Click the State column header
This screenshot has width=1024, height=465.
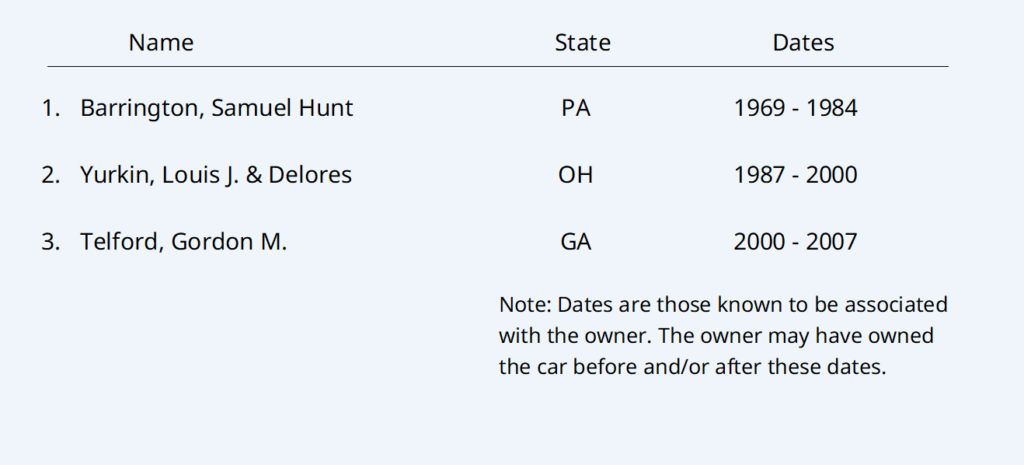click(582, 43)
